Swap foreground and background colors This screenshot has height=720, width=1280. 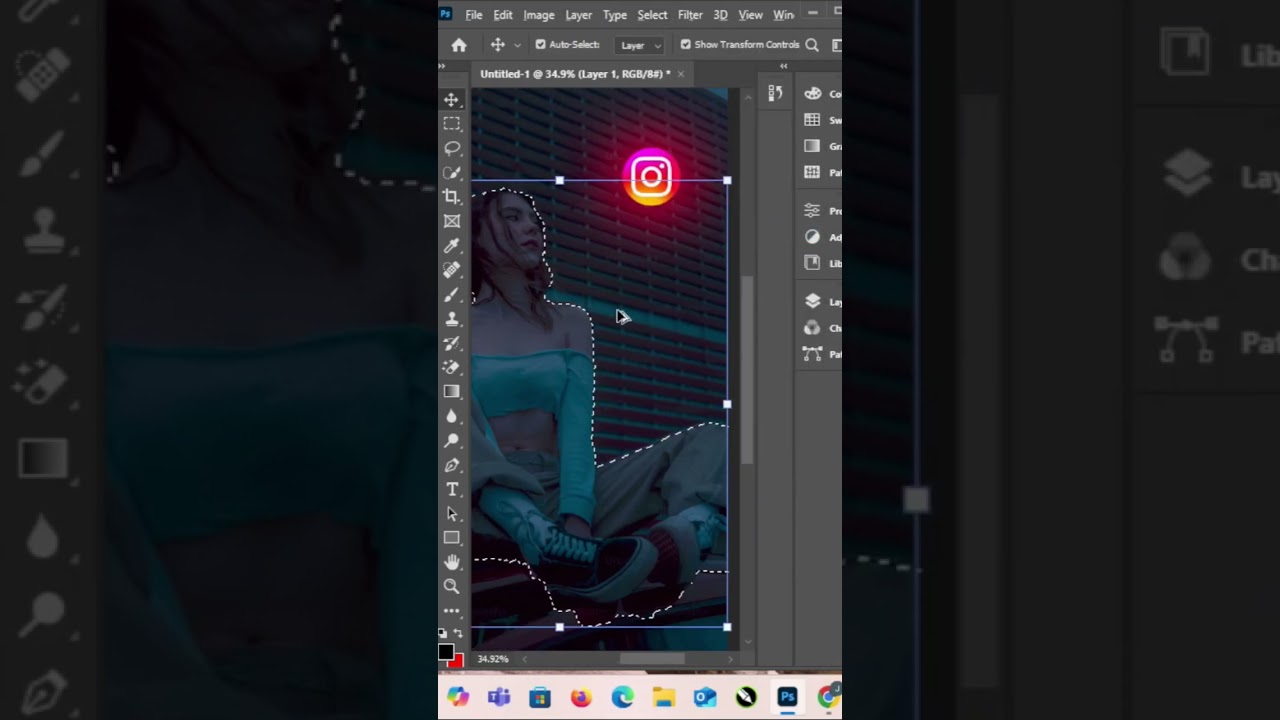tap(459, 633)
